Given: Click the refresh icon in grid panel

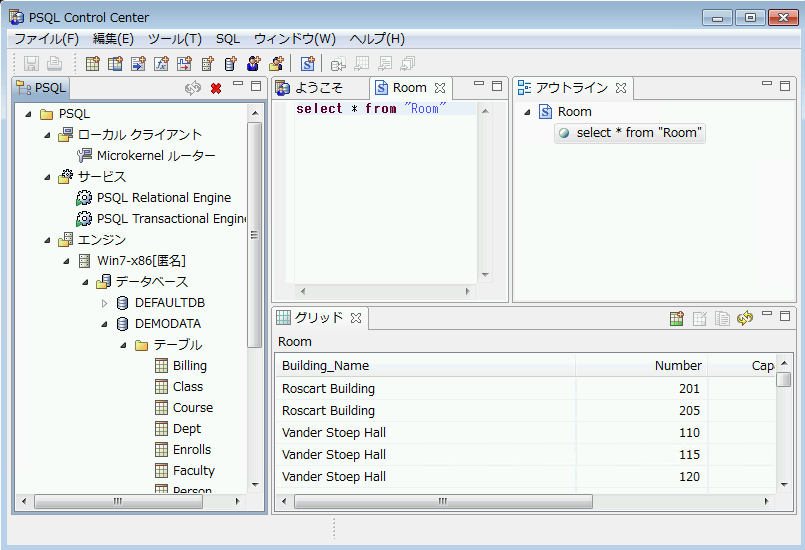Looking at the screenshot, I should click(x=744, y=318).
